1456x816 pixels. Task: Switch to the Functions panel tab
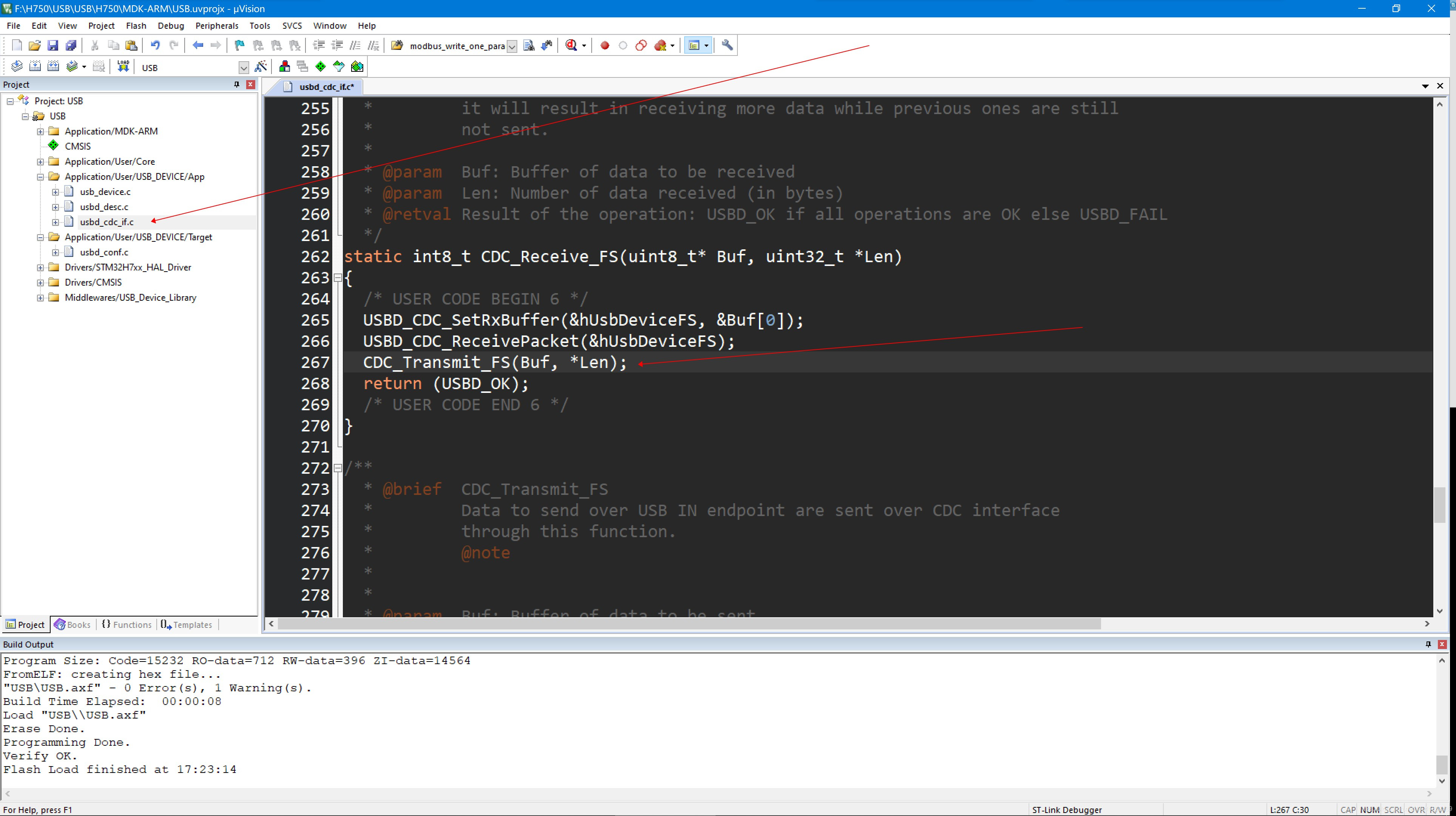pos(126,624)
